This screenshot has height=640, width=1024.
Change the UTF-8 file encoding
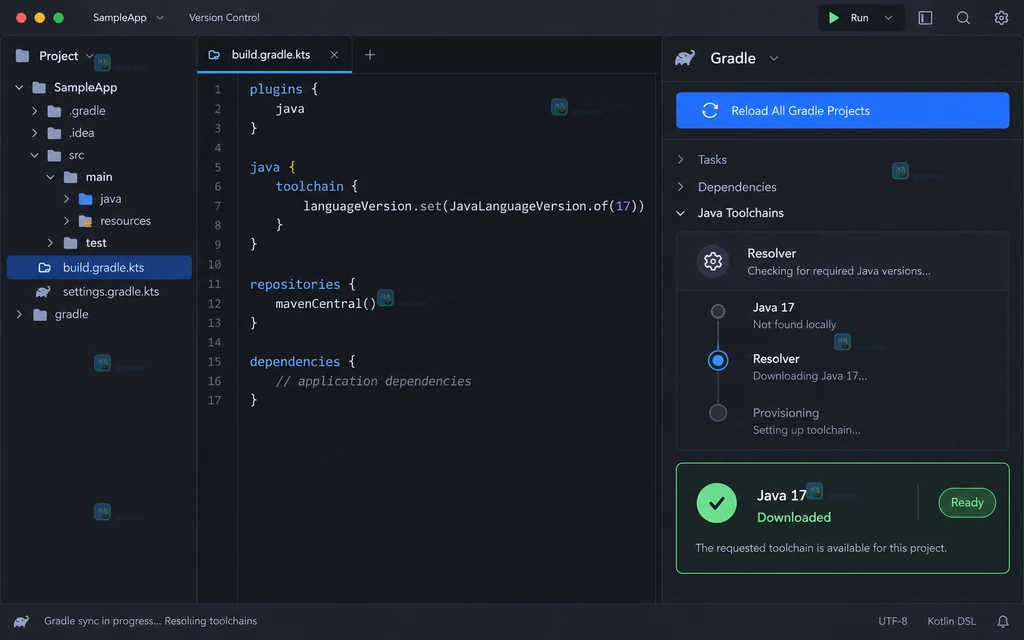893,621
